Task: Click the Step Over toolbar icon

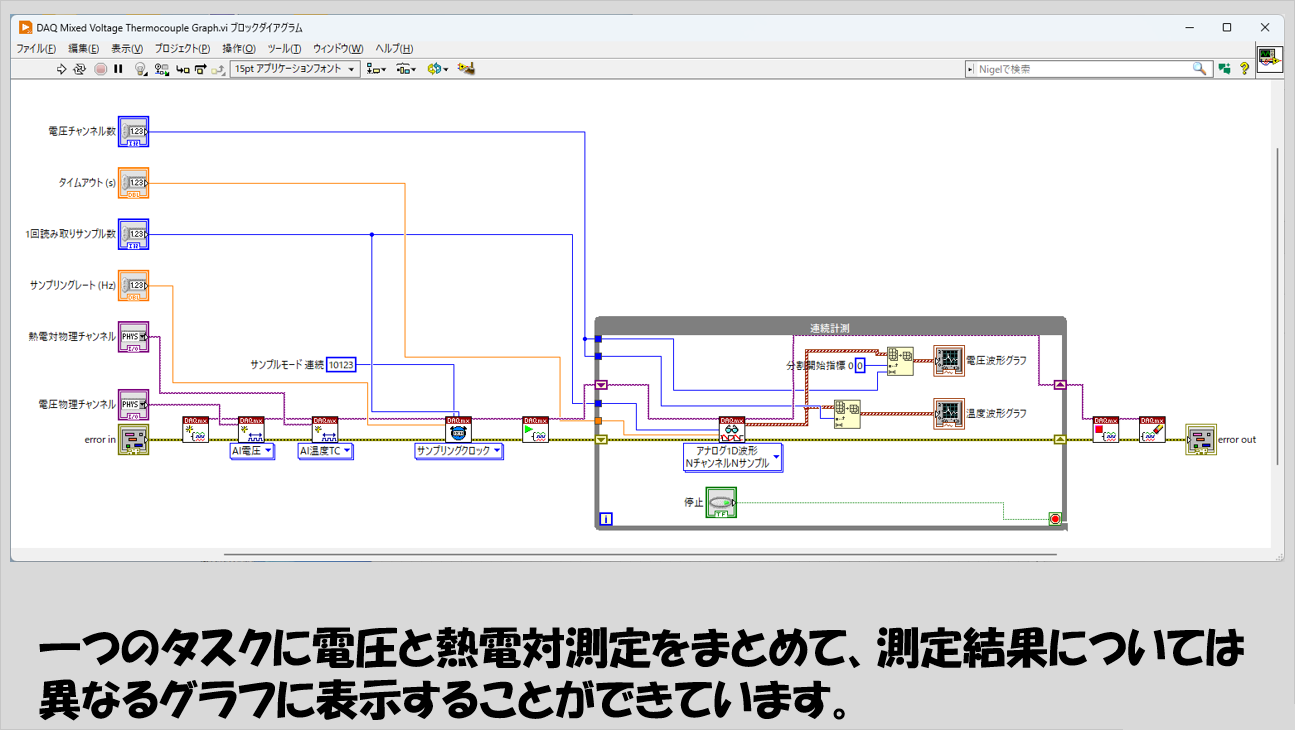Action: click(200, 69)
